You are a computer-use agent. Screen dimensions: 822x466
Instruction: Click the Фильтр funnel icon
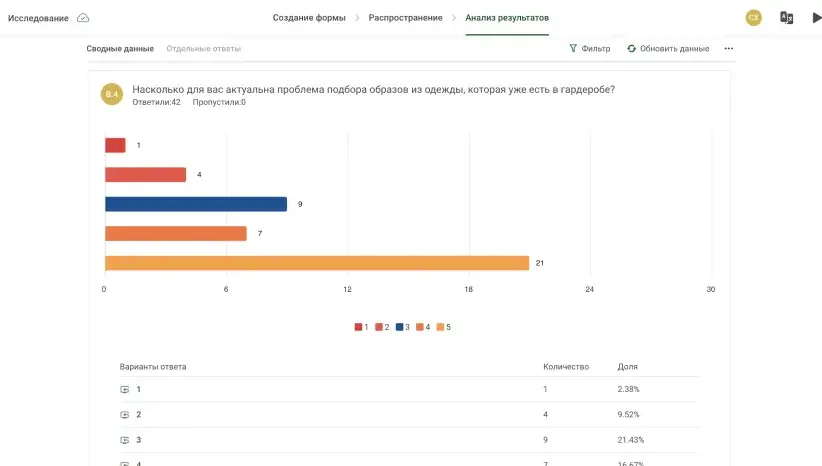[573, 48]
